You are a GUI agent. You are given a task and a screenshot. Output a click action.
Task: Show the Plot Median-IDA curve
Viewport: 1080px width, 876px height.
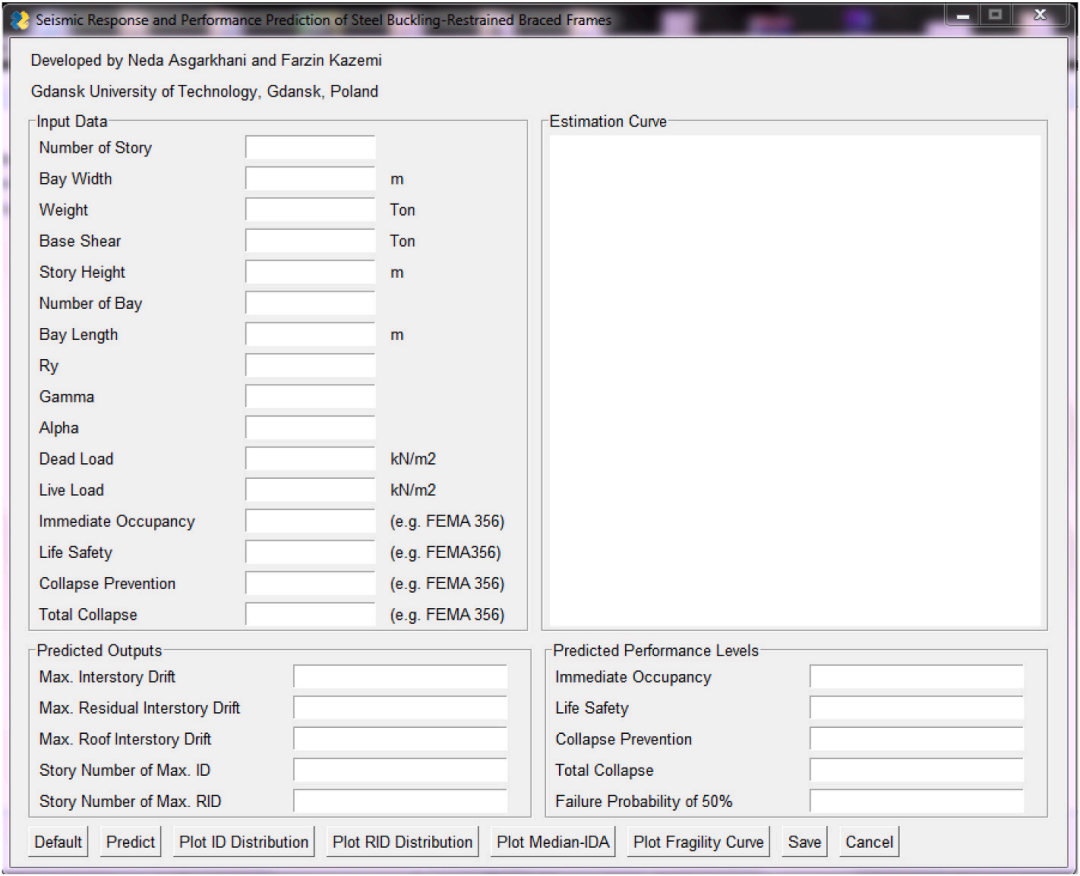coord(553,842)
